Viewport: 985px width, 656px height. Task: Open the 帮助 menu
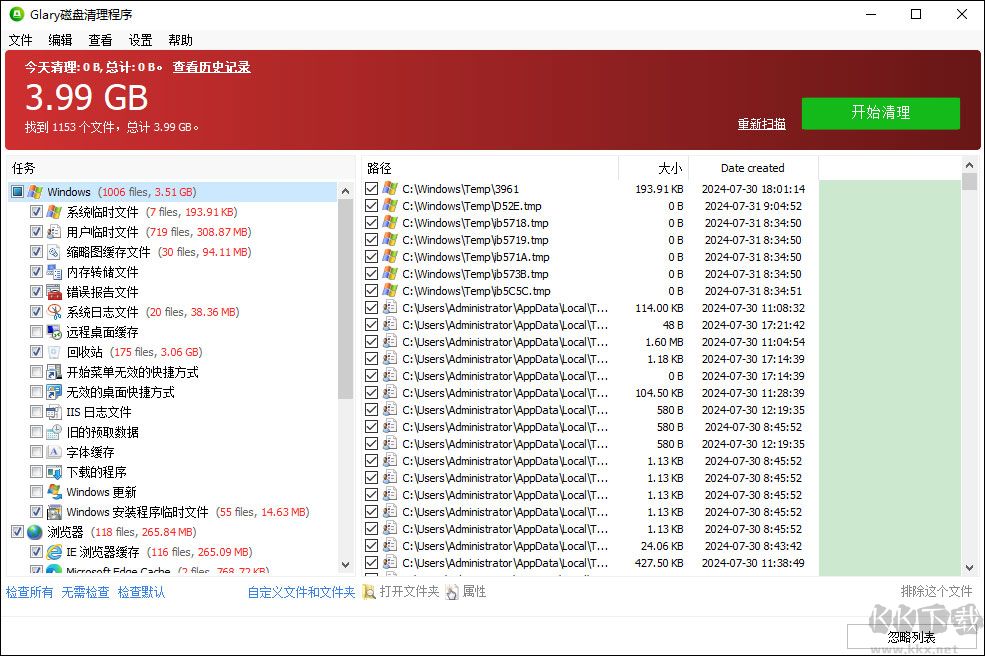coord(180,40)
